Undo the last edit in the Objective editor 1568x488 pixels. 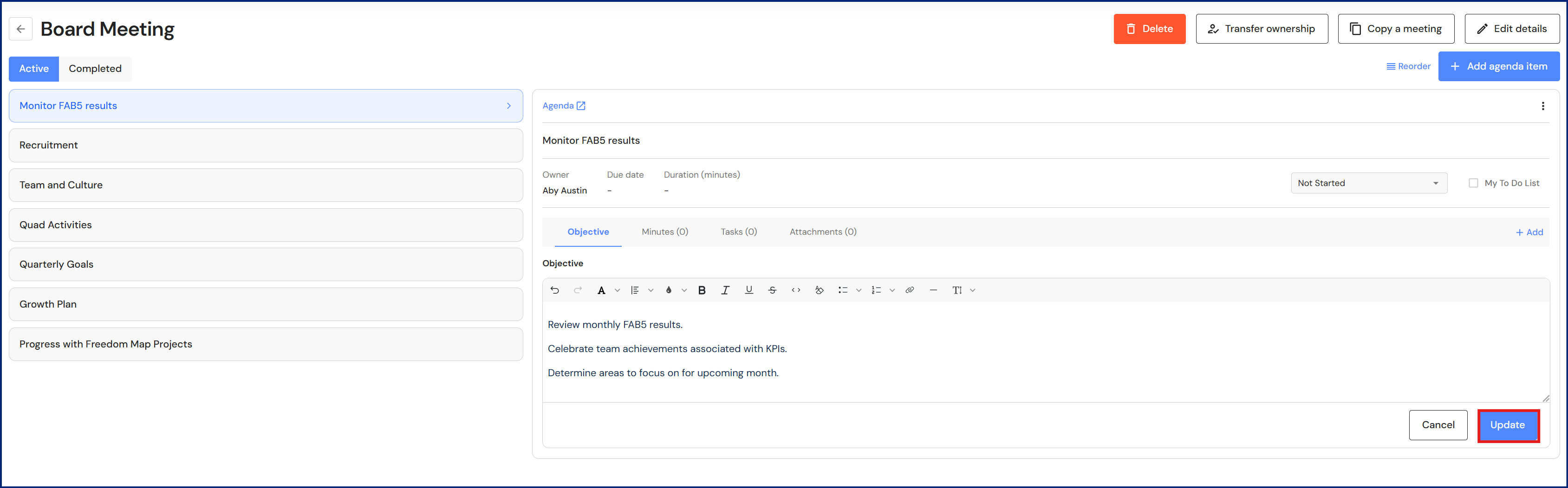[554, 290]
